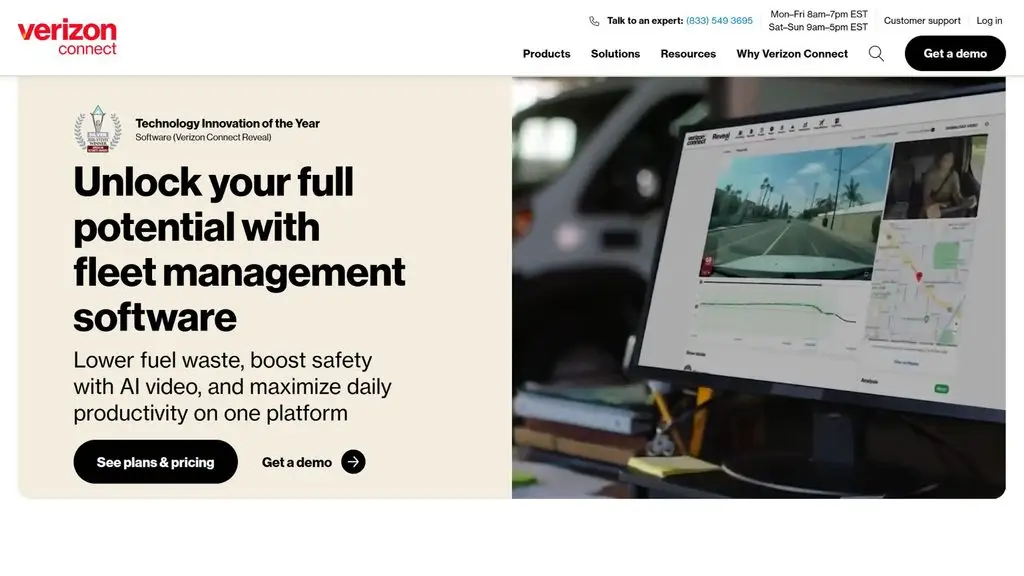Open the Resources menu
1024x576 pixels.
688,54
